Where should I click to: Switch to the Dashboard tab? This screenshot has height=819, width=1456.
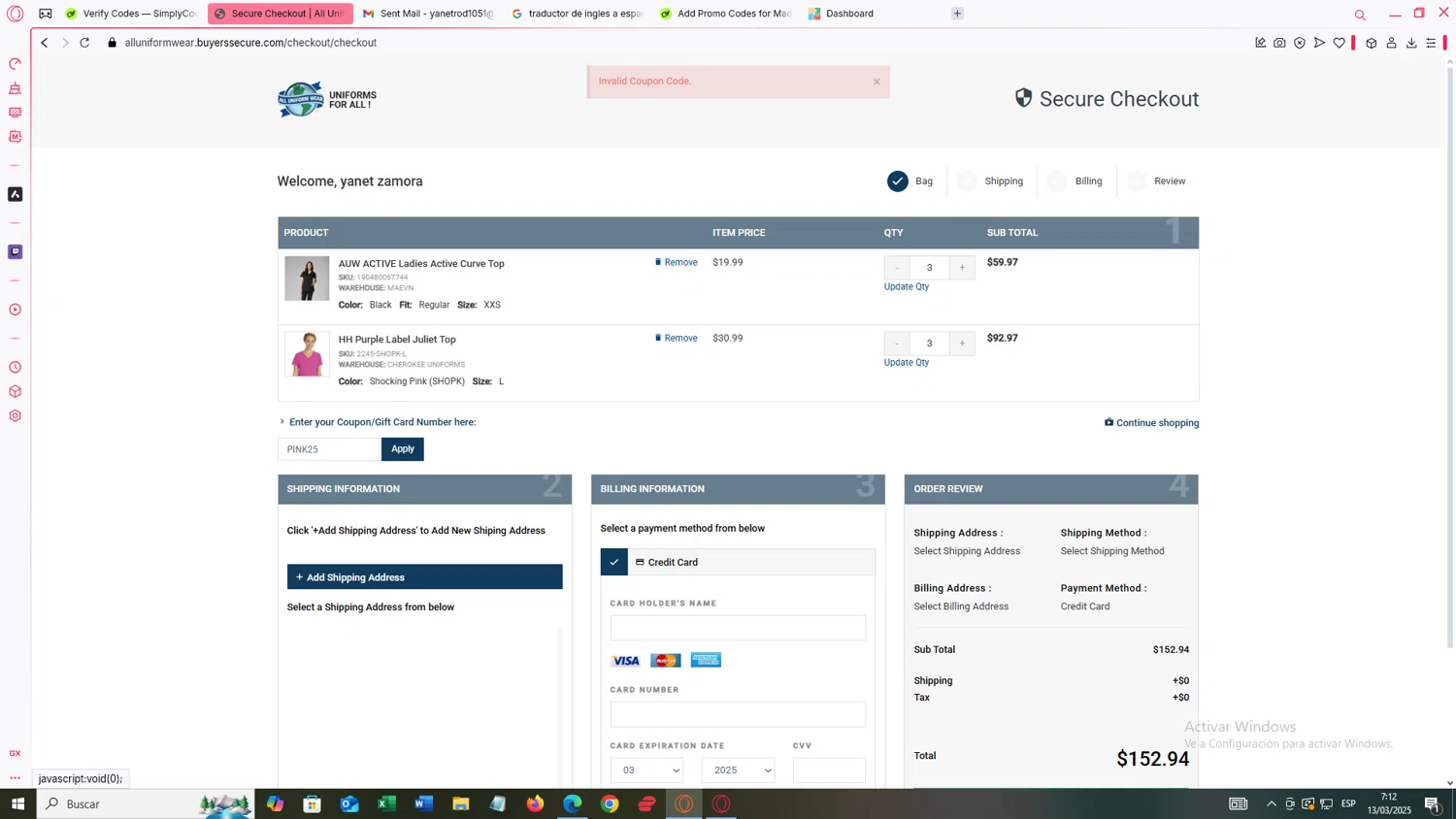click(874, 14)
